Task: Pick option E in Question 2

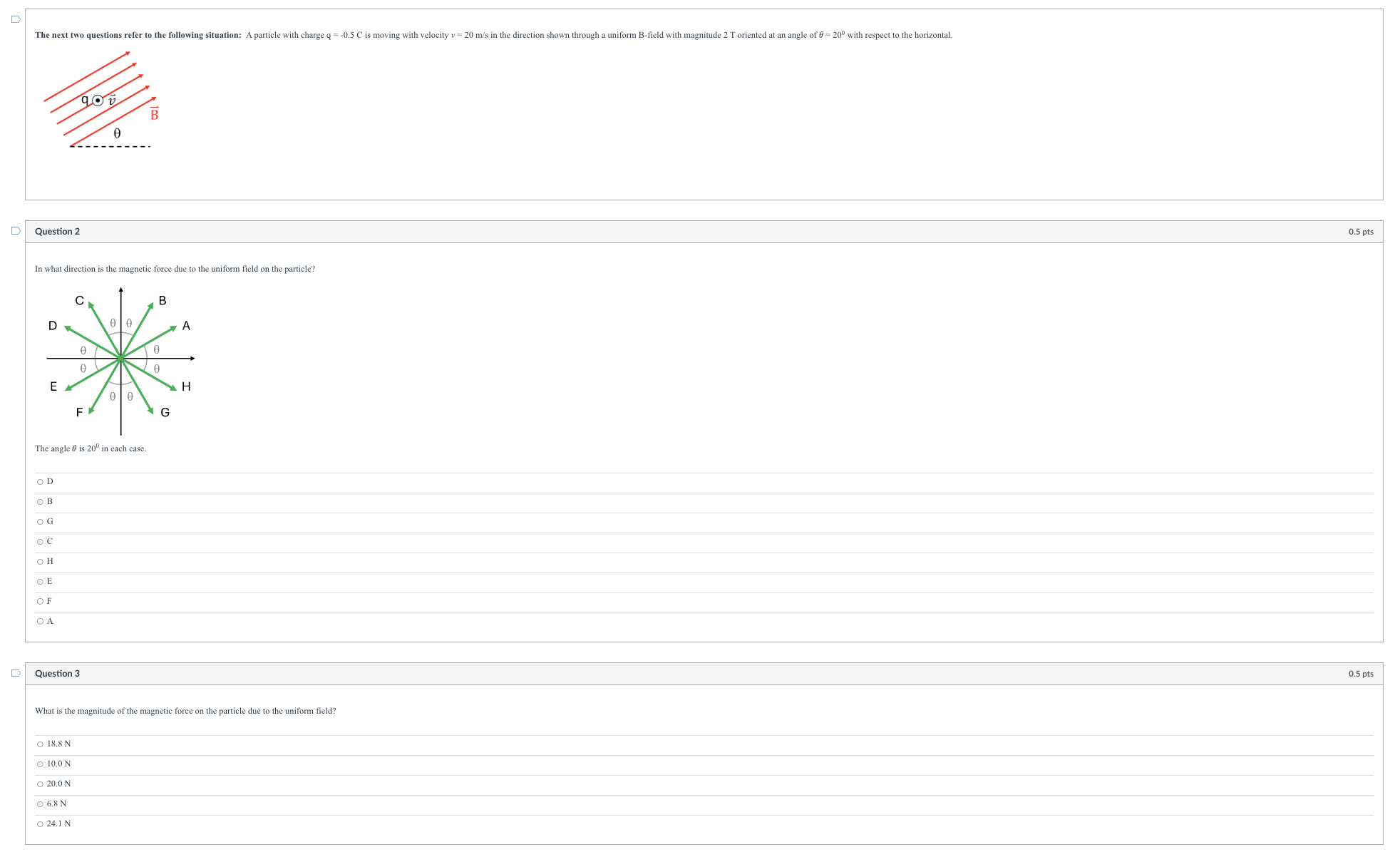Action: [40, 582]
